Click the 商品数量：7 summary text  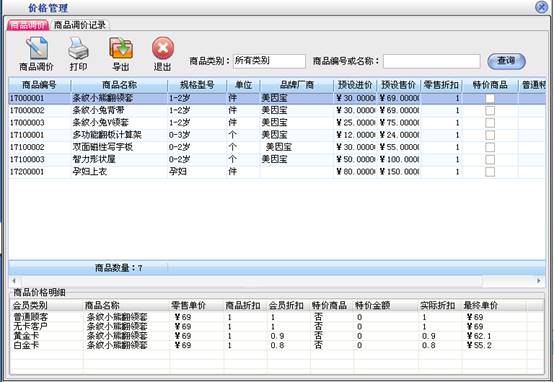tap(119, 268)
